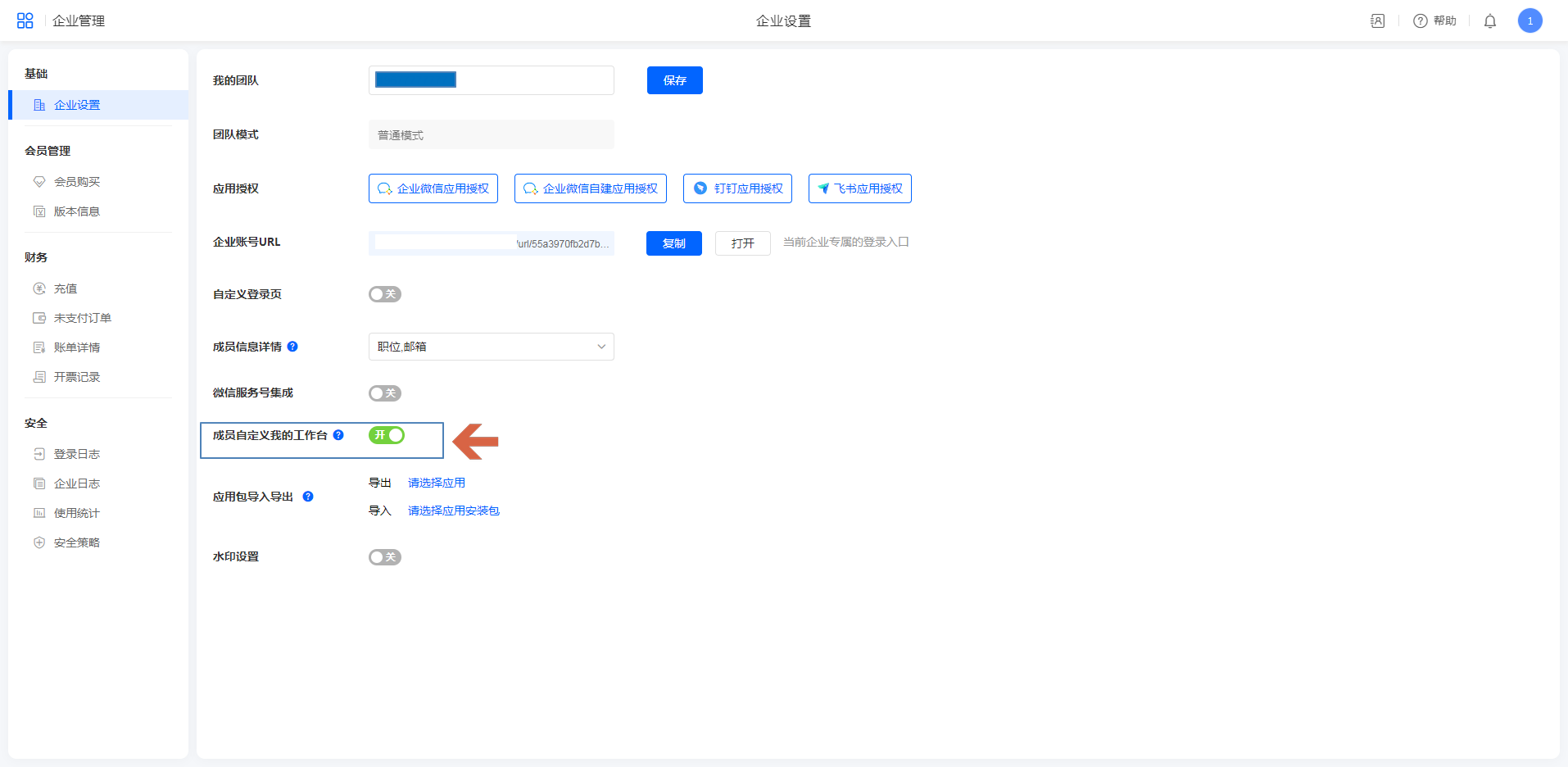
Task: Open the contacts icon in top bar
Action: pos(1377,21)
